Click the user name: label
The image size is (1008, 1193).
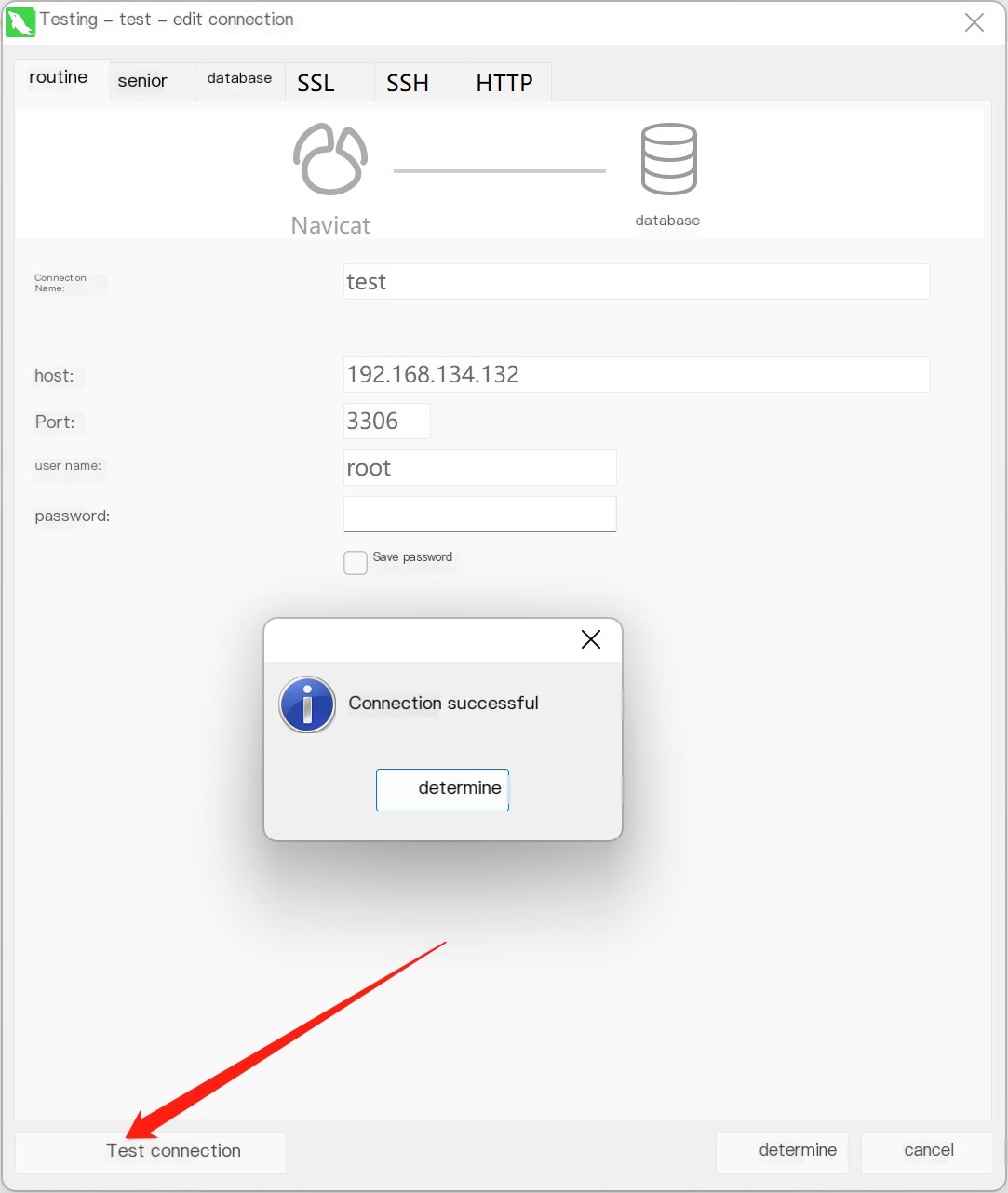pos(68,466)
